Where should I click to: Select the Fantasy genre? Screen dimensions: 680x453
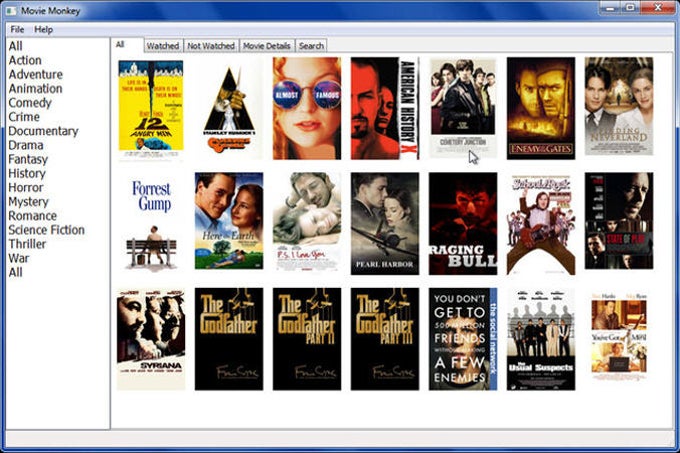pyautogui.click(x=28, y=160)
